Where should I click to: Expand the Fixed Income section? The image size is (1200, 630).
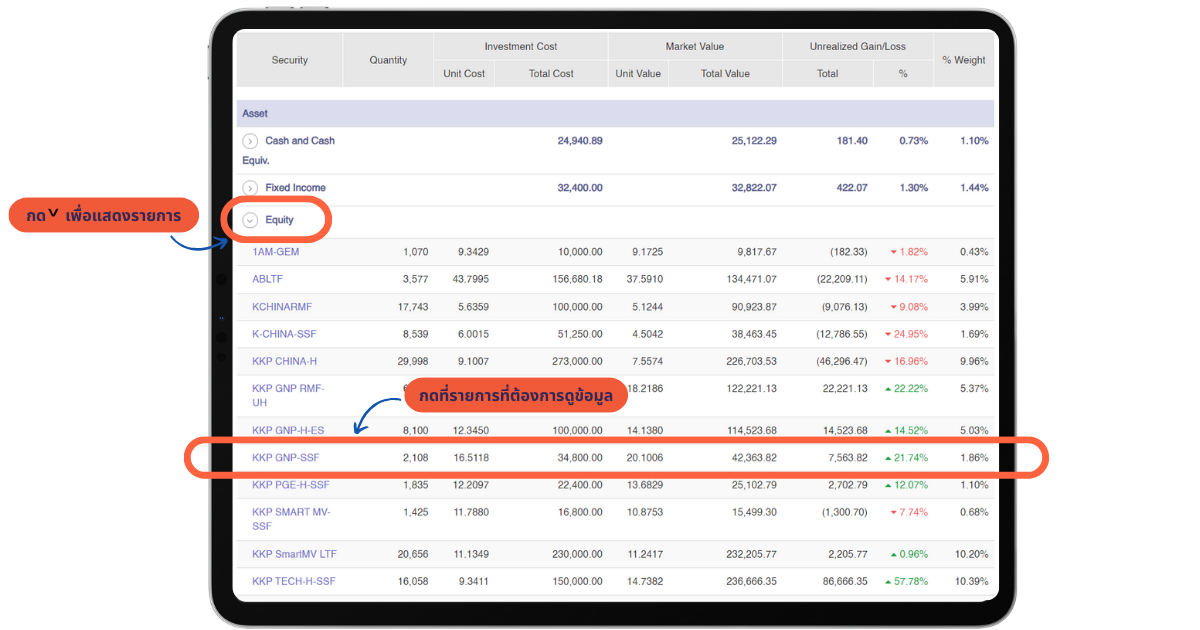pyautogui.click(x=250, y=188)
